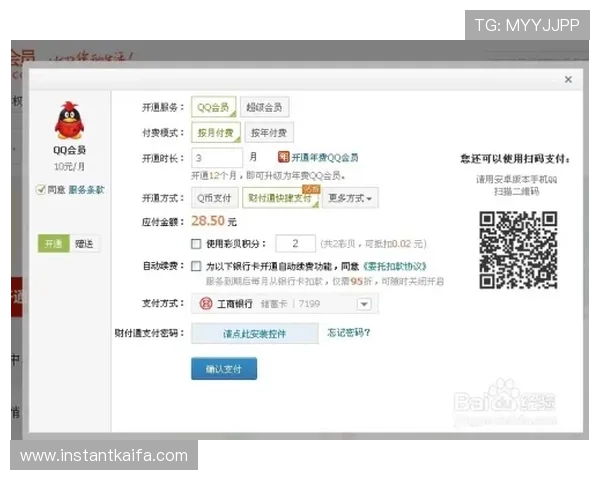This screenshot has width=600, height=480.
Task: Switch to the 赠送 gift tab
Action: click(84, 243)
